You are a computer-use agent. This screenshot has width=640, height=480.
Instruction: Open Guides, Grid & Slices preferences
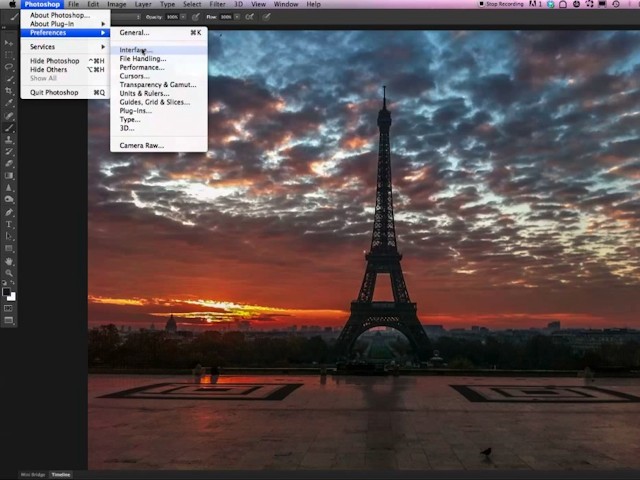tap(159, 102)
